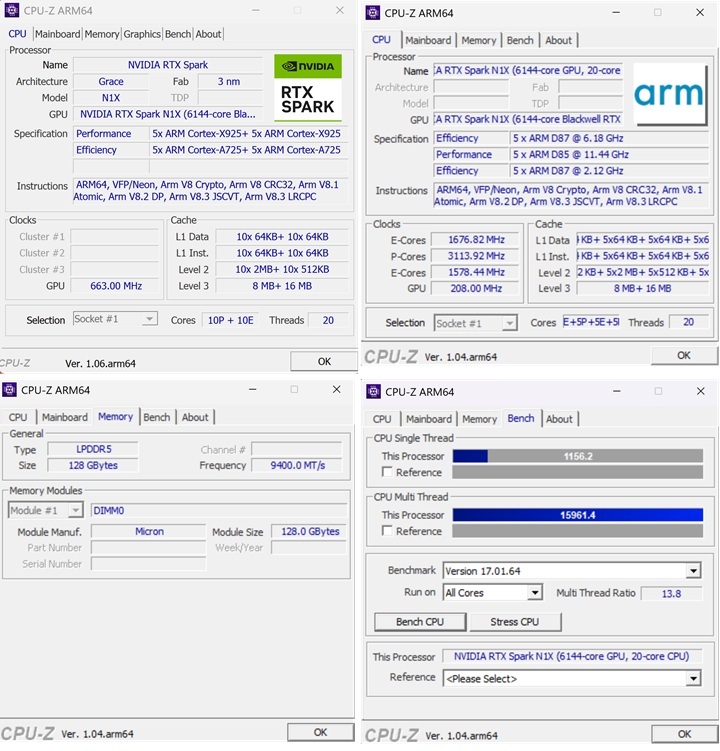Screen dimensions: 720x751
Task: Click the CPU-Z app icon in the Ver. 1.06 window title bar
Action: point(11,11)
